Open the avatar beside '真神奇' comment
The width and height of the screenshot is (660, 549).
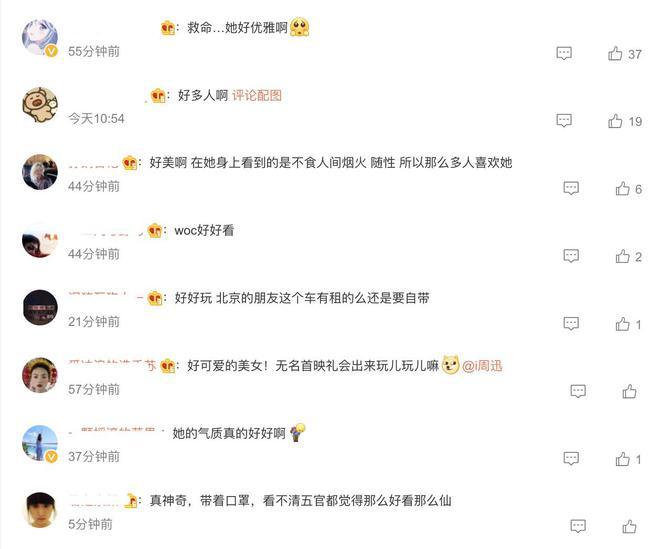[x=40, y=510]
